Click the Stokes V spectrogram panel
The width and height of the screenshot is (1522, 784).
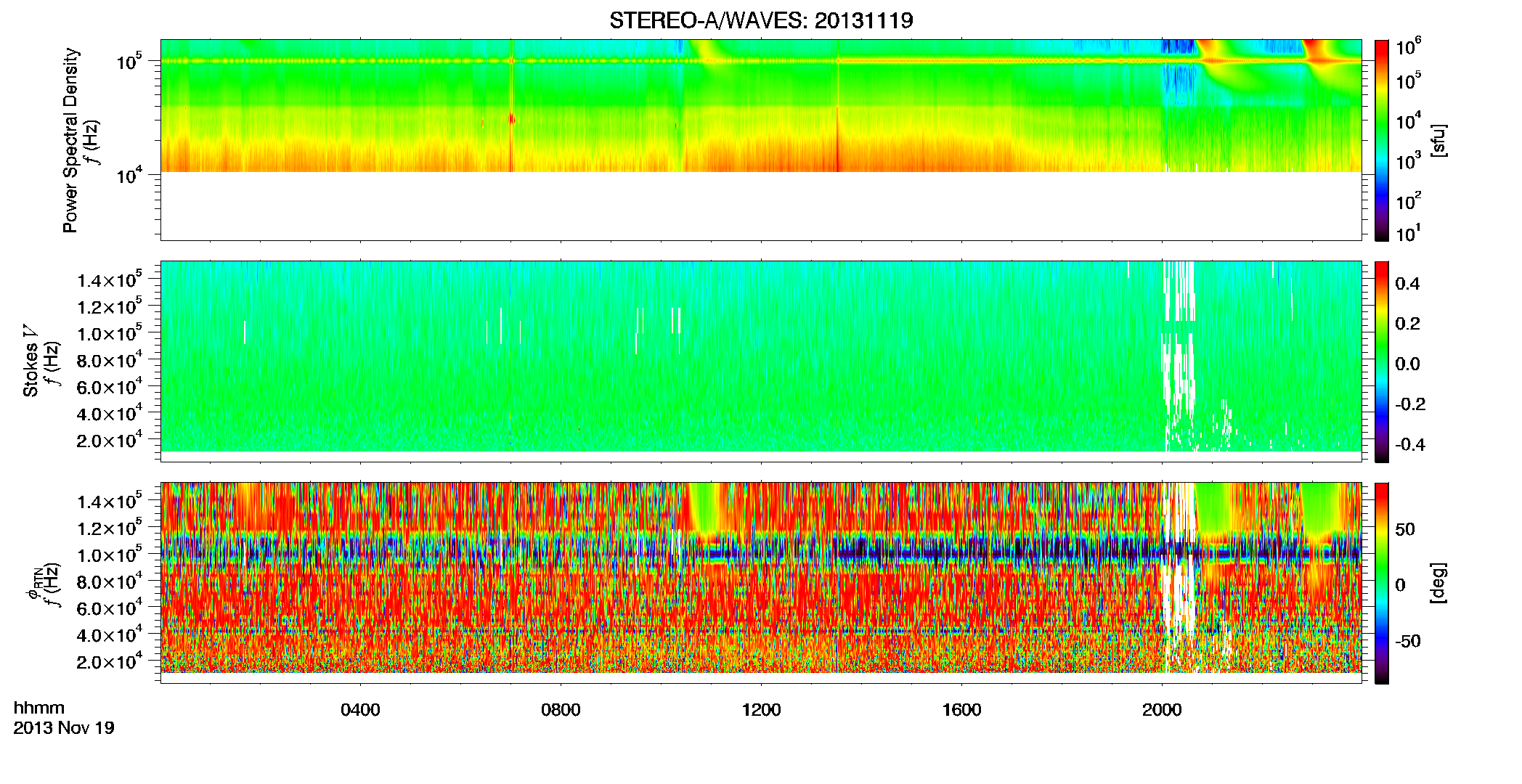pos(761,362)
